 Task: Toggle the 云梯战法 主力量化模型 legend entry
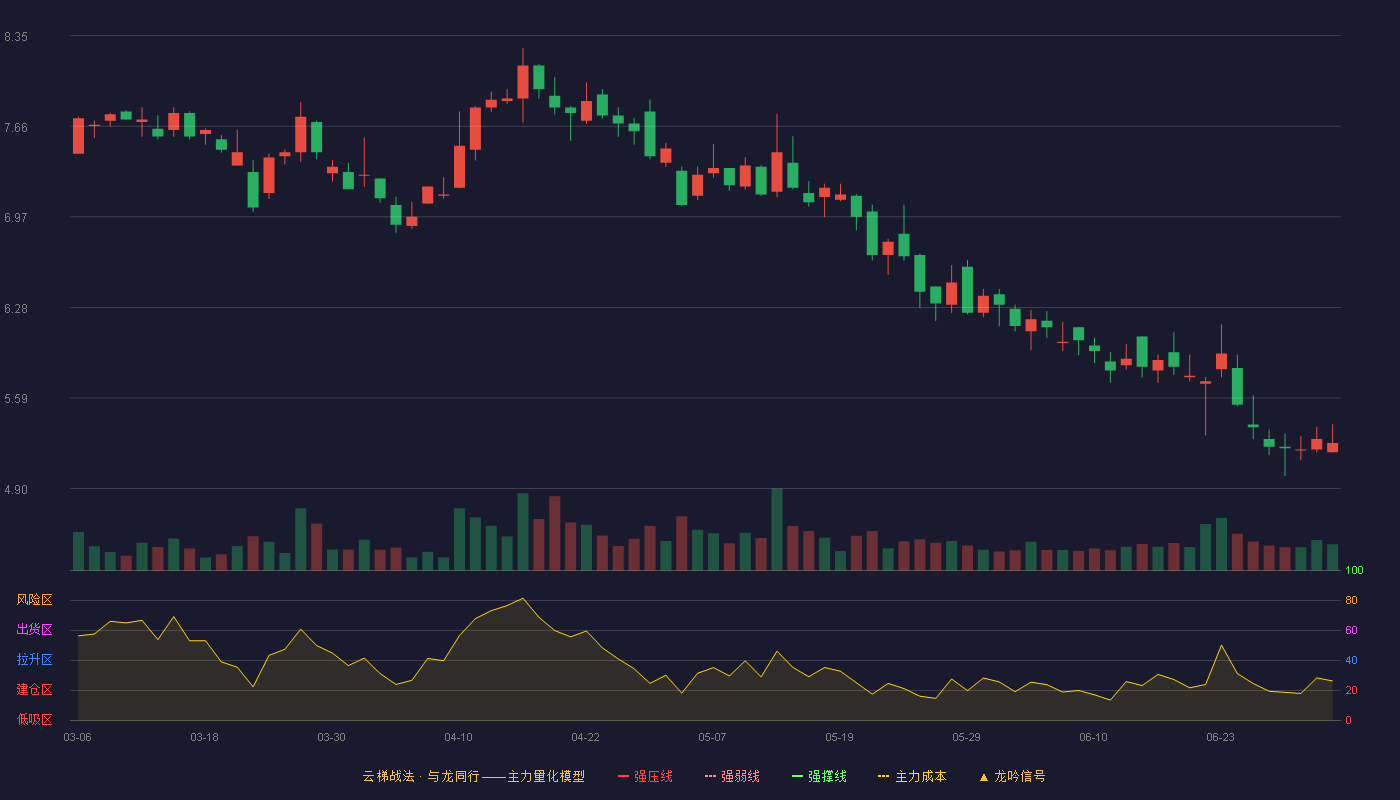coord(473,776)
